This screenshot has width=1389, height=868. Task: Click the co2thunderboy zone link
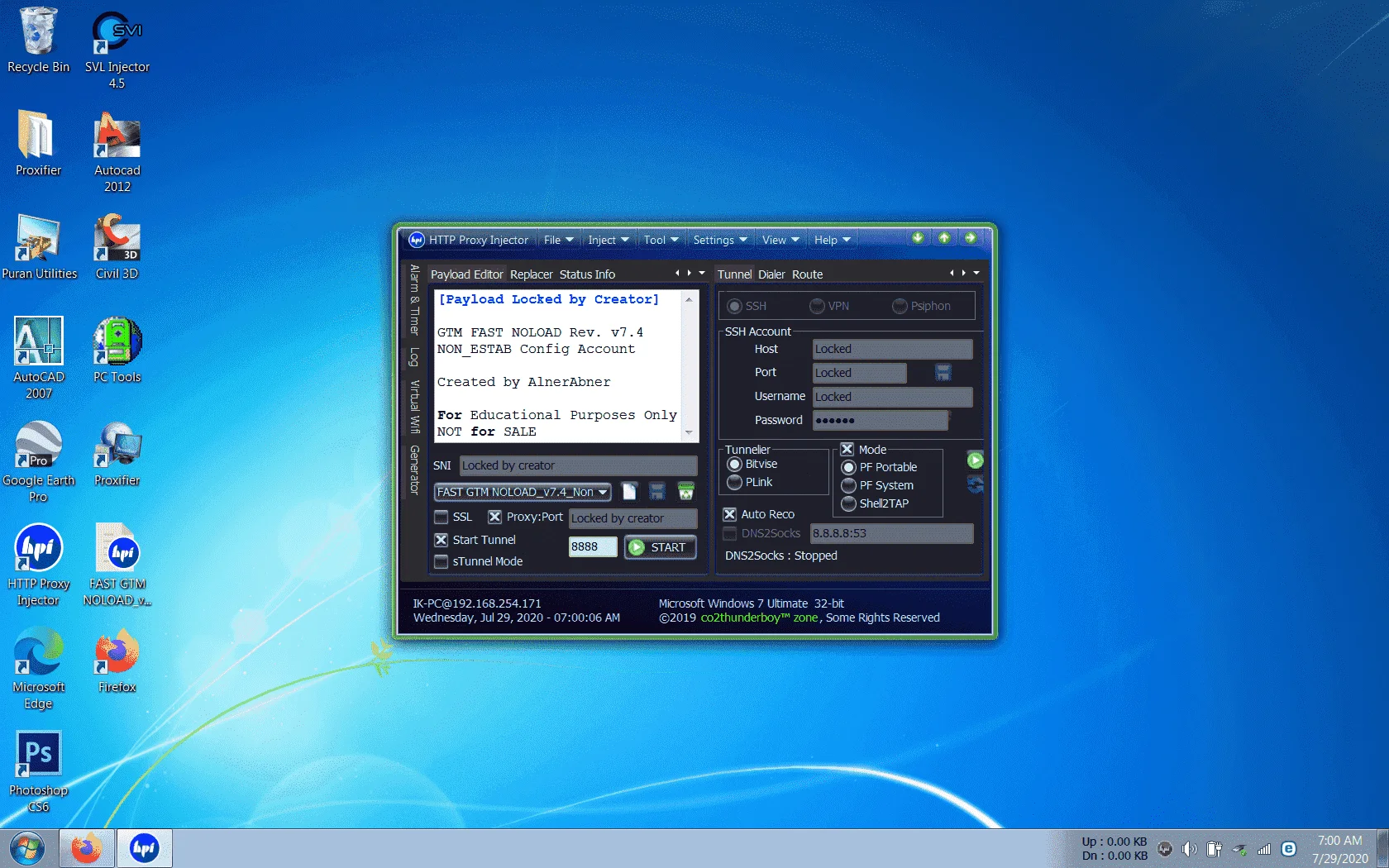point(759,618)
